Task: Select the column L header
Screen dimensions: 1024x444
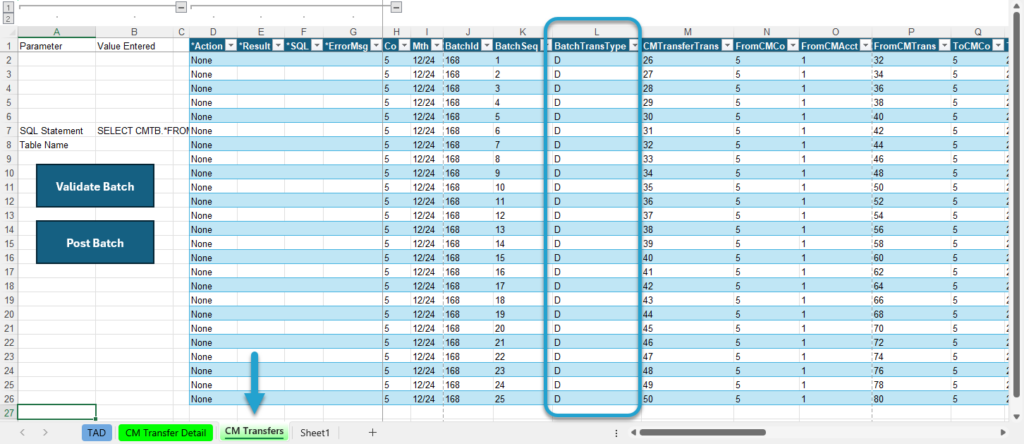Action: (x=595, y=32)
